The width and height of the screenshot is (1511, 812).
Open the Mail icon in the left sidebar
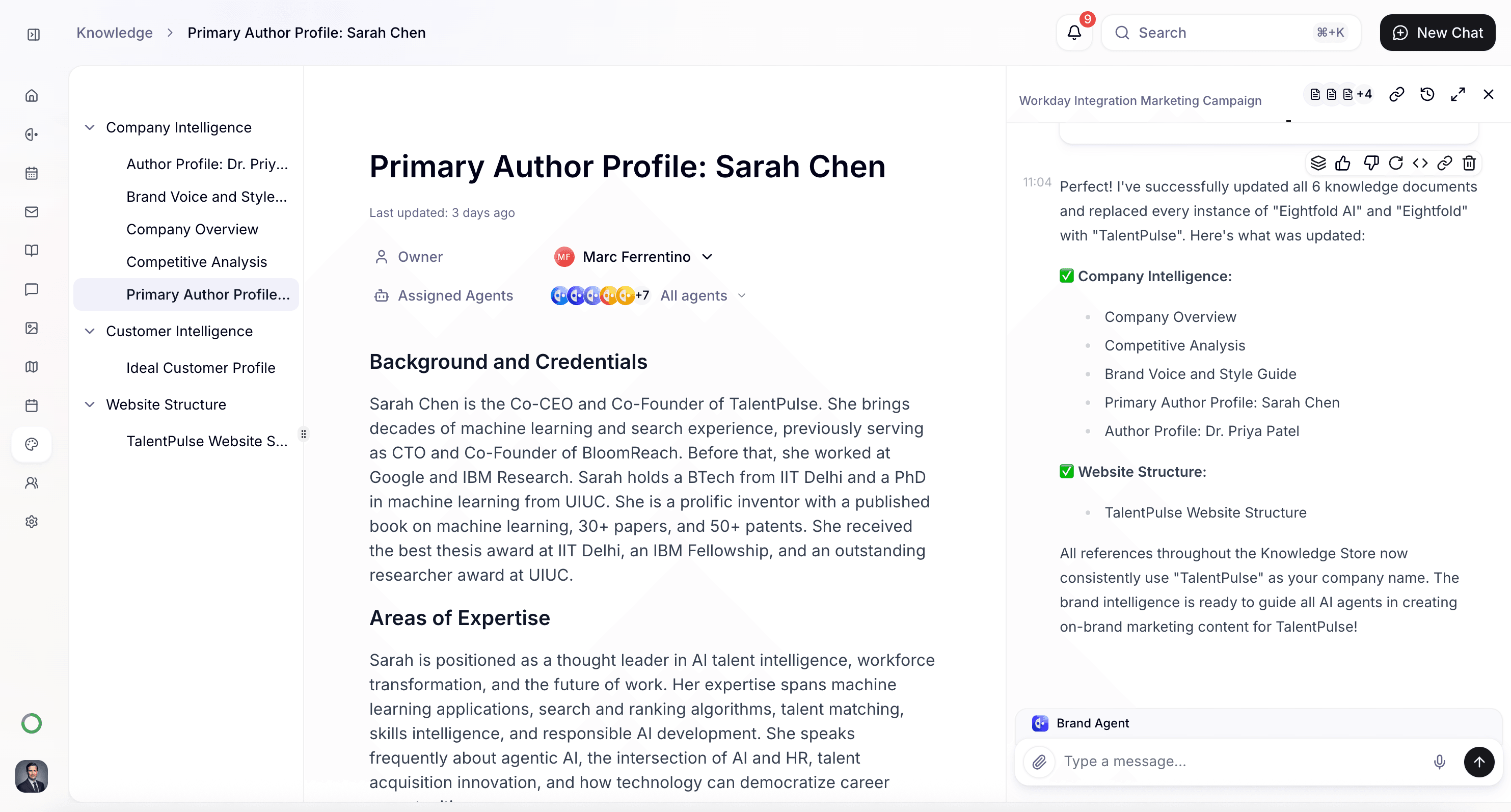32,211
